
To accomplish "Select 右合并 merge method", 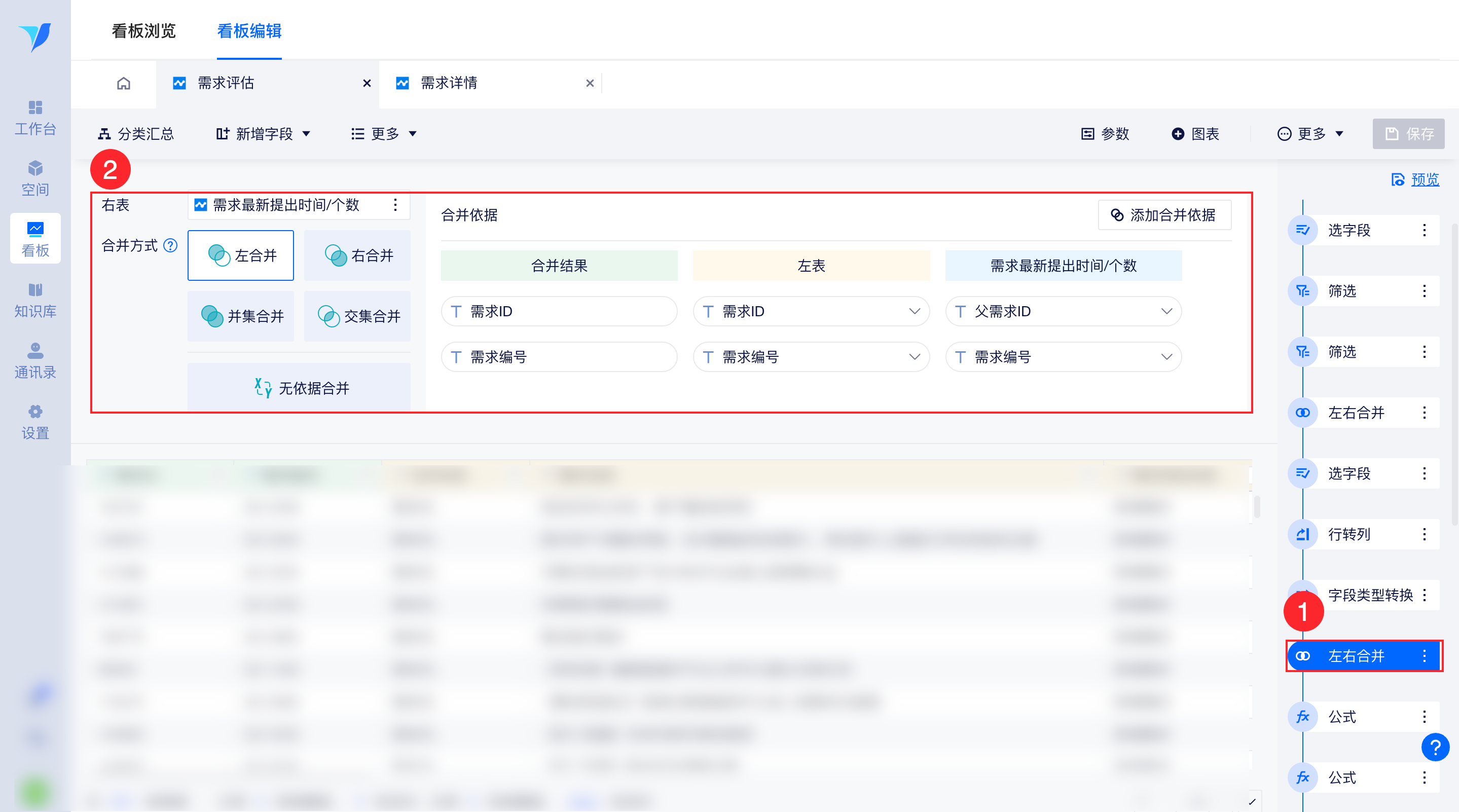I will [357, 255].
